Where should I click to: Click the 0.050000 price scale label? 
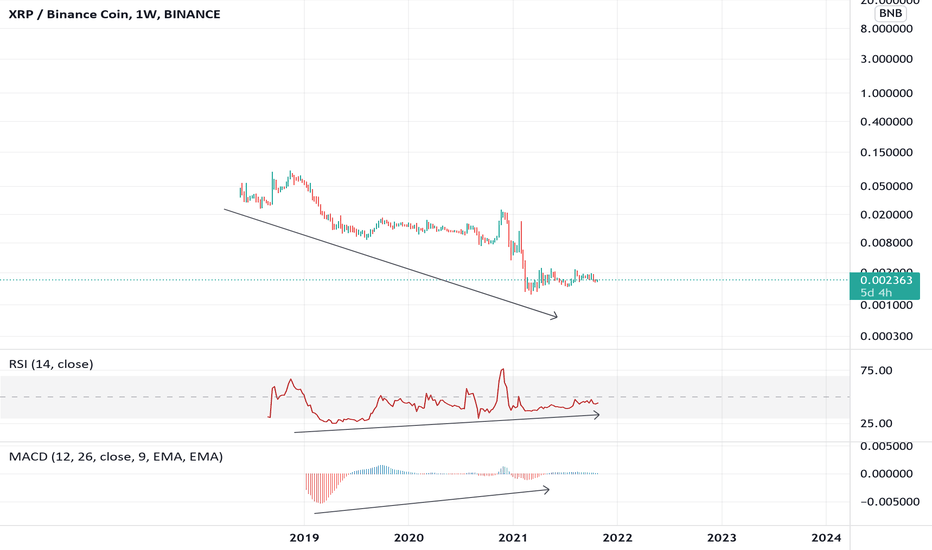[886, 186]
